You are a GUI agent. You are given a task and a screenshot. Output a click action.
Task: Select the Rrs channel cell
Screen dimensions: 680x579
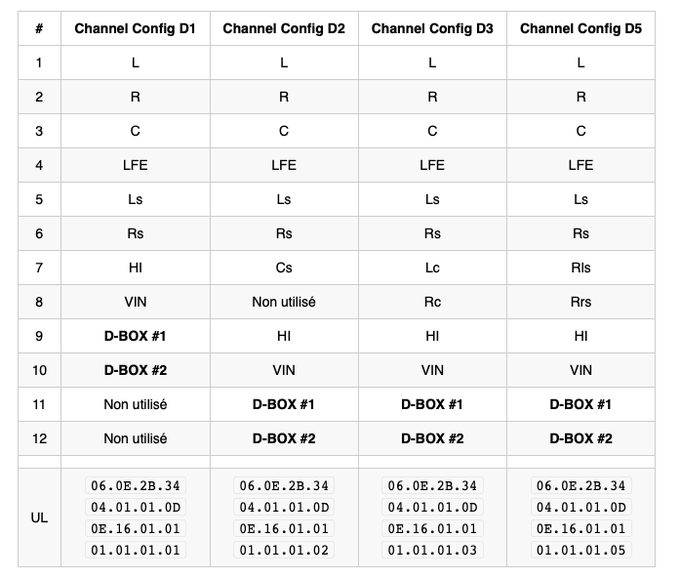(x=581, y=302)
